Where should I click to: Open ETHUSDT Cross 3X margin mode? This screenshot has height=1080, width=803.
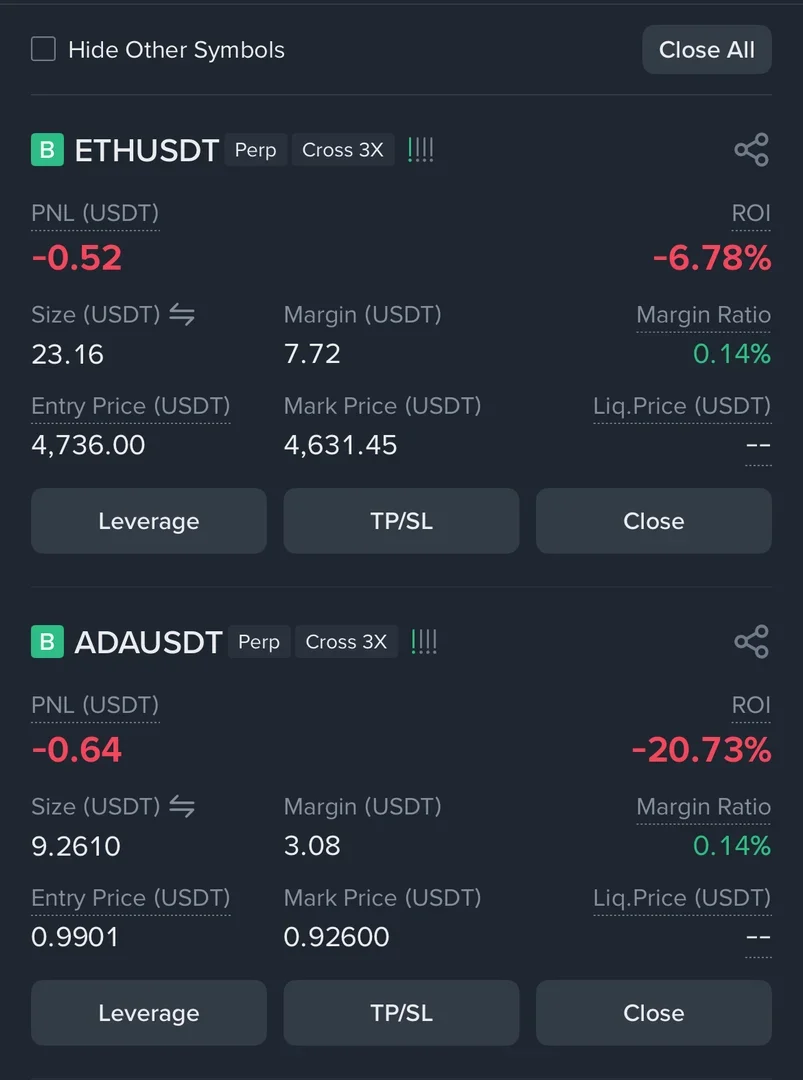pyautogui.click(x=342, y=150)
